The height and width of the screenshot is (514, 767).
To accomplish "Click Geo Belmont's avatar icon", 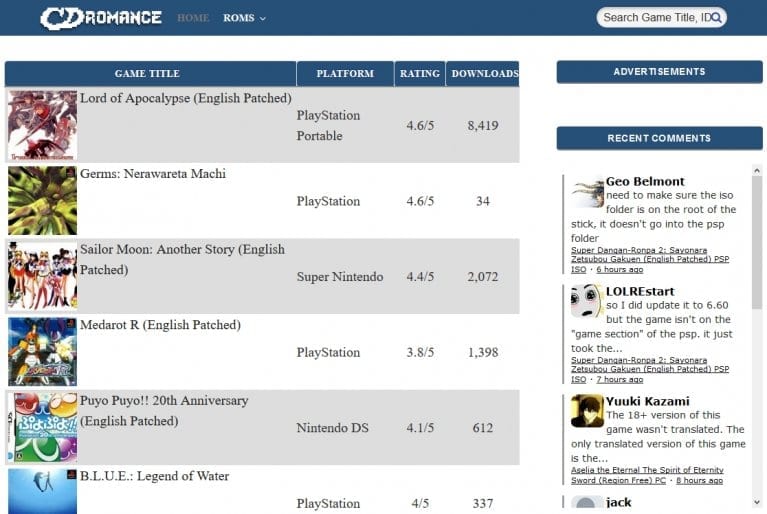I will point(588,192).
